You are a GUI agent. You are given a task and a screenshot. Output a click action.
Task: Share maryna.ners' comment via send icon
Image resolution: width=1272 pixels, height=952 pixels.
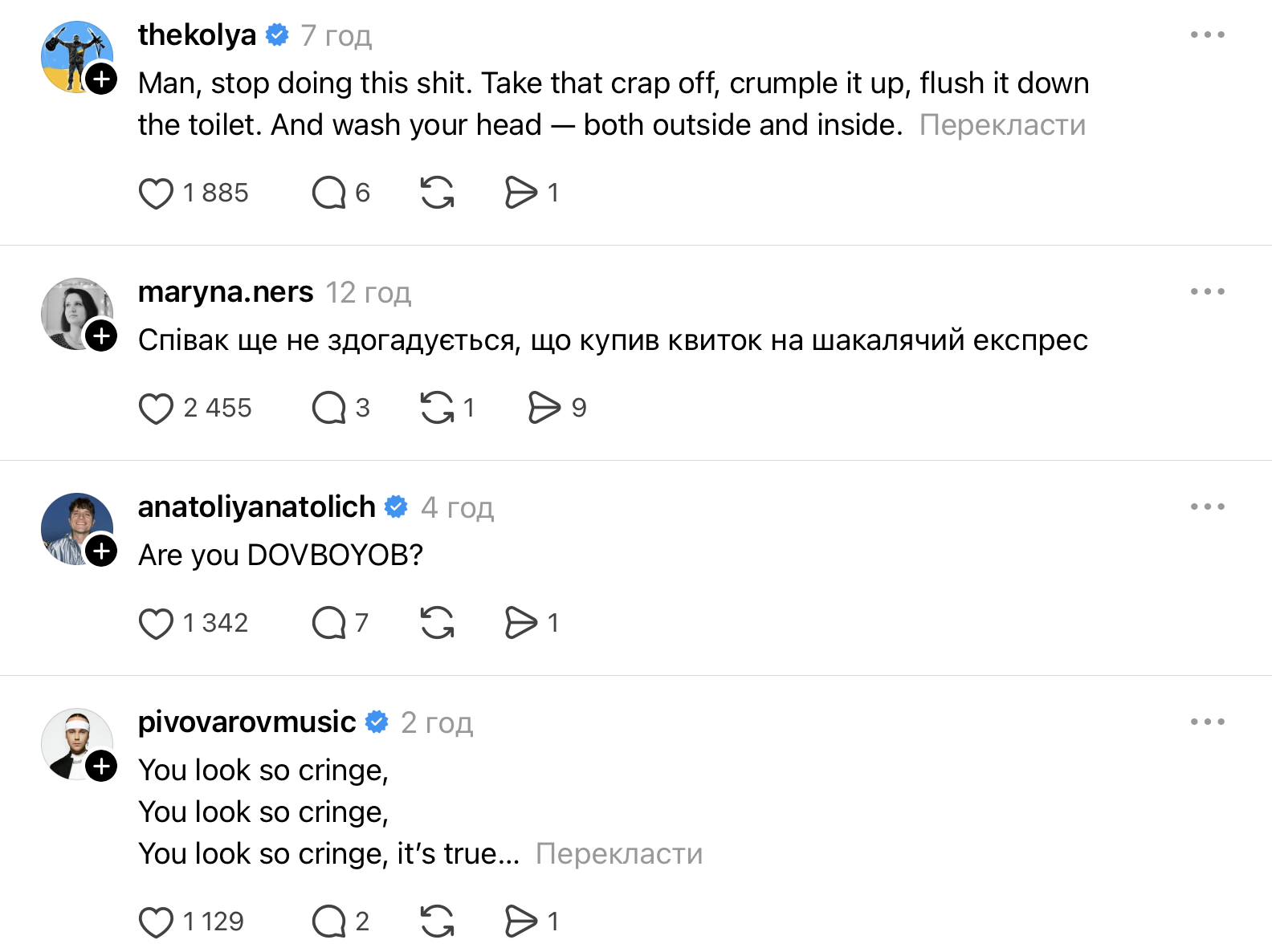544,408
